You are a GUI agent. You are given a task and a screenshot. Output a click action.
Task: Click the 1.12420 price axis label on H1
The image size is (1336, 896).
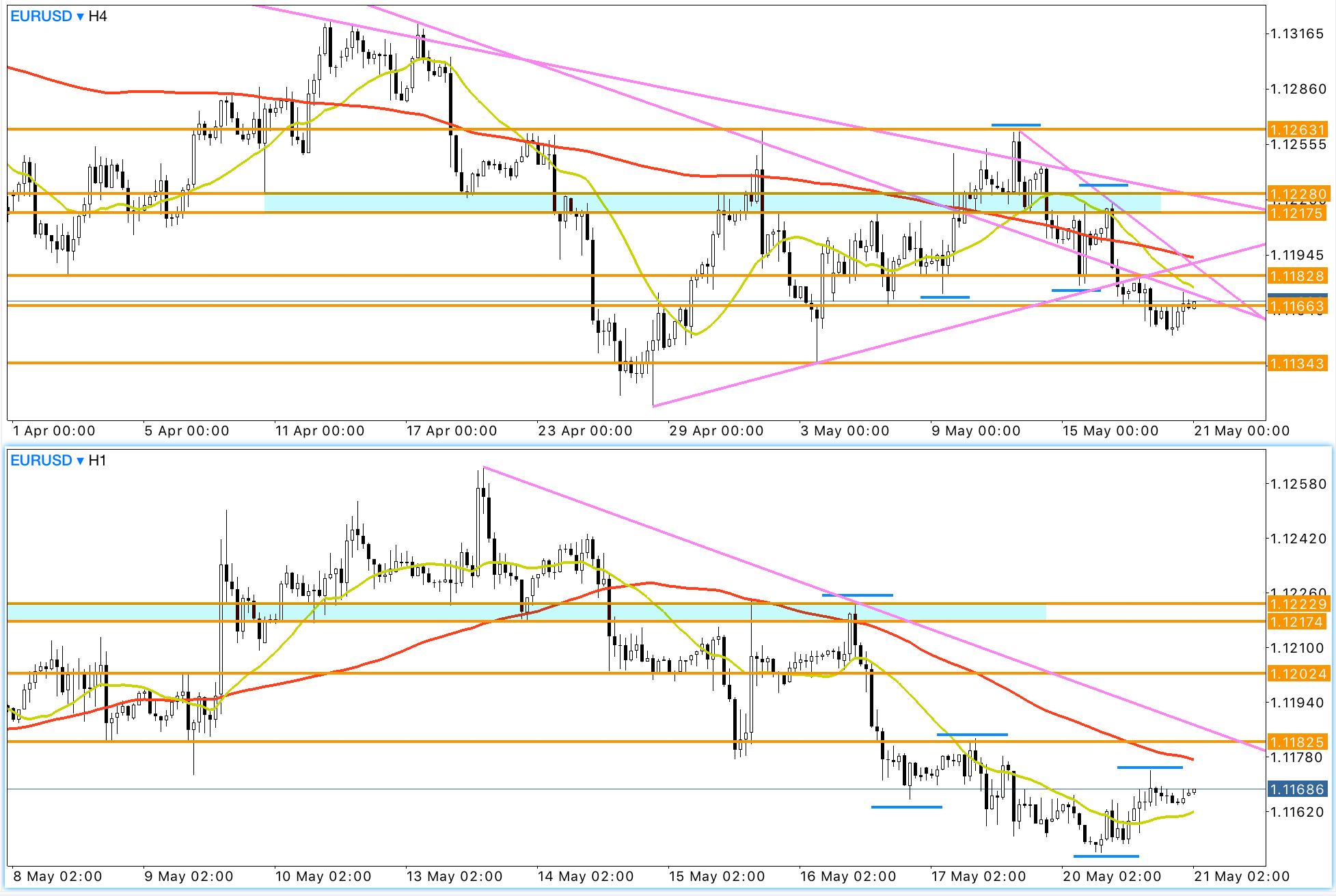1297,539
